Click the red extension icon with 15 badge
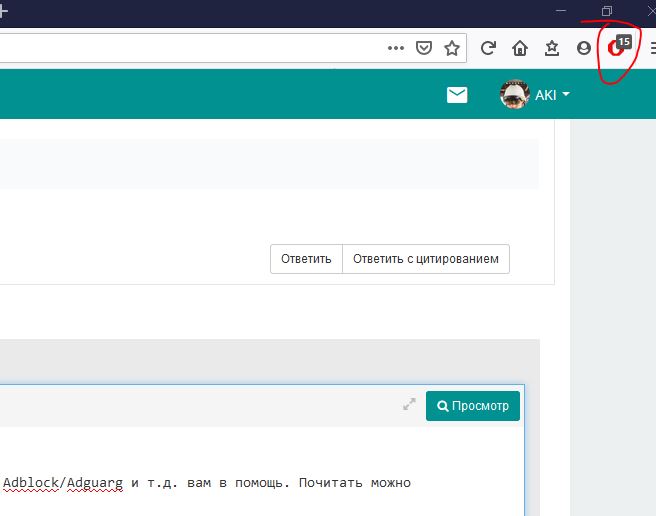 coord(617,48)
